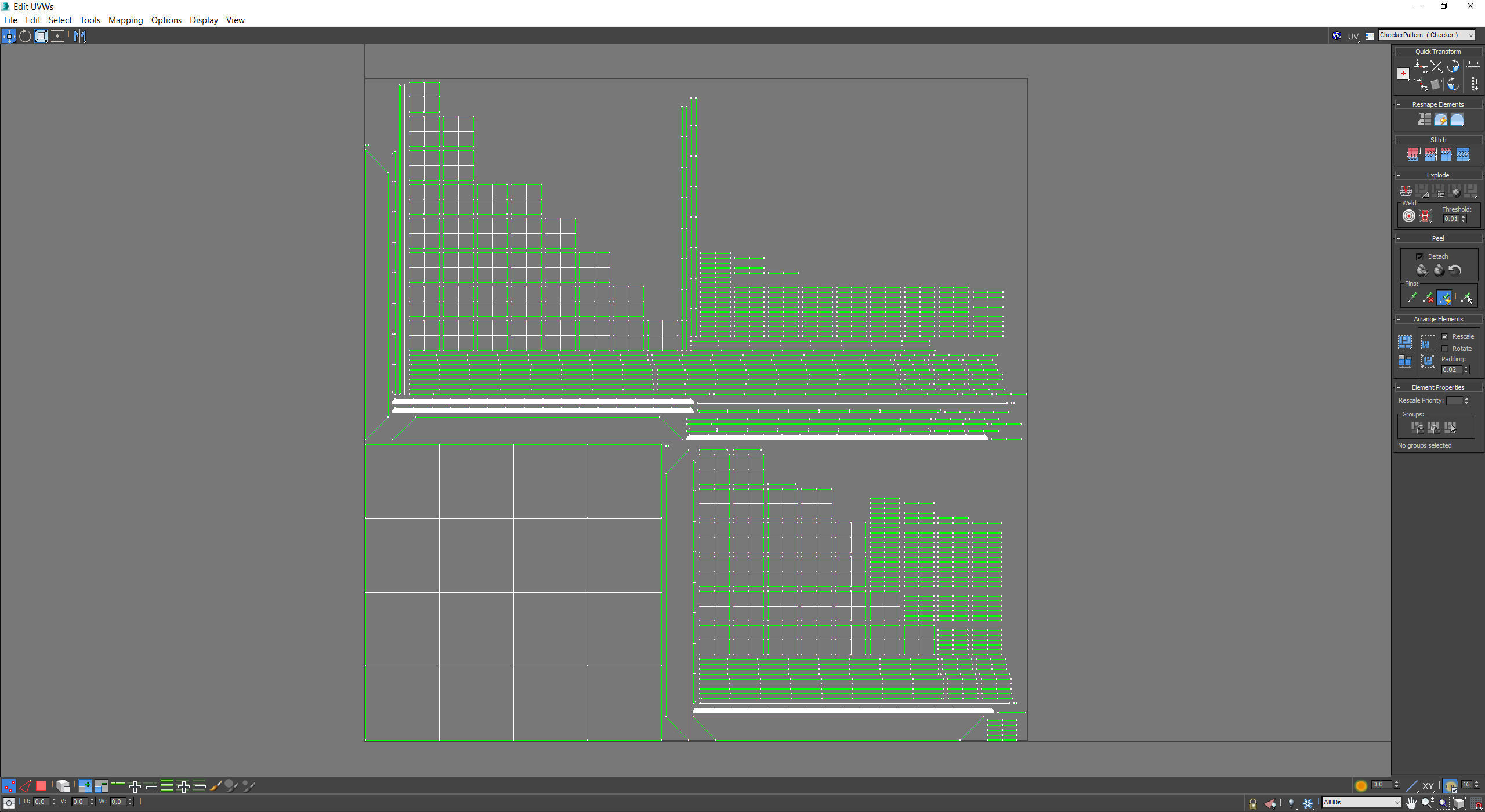The height and width of the screenshot is (812, 1485).
Task: Click the Quick Peel icon
Action: 1422,270
